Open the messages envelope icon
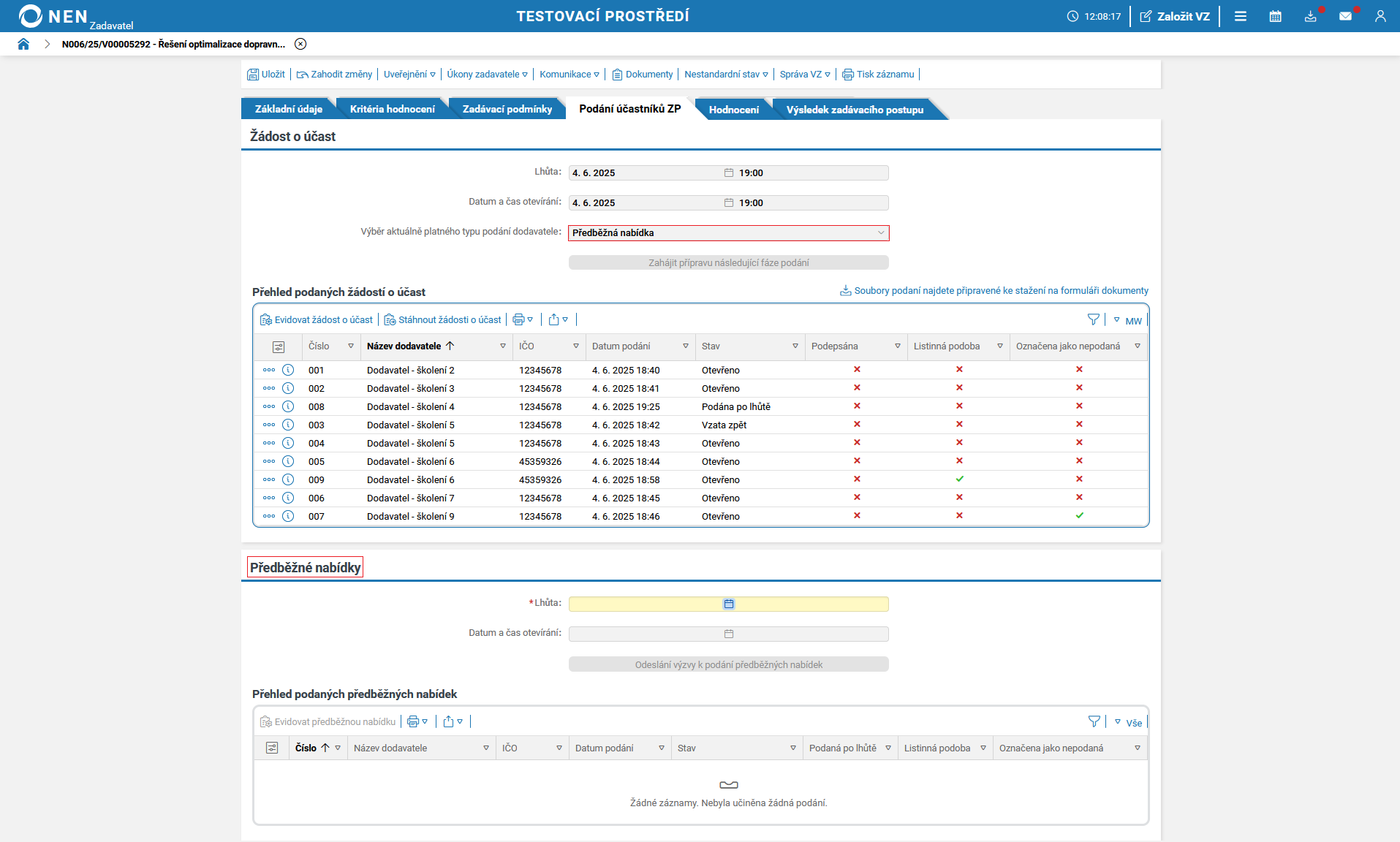Image resolution: width=1400 pixels, height=842 pixels. click(x=1345, y=16)
